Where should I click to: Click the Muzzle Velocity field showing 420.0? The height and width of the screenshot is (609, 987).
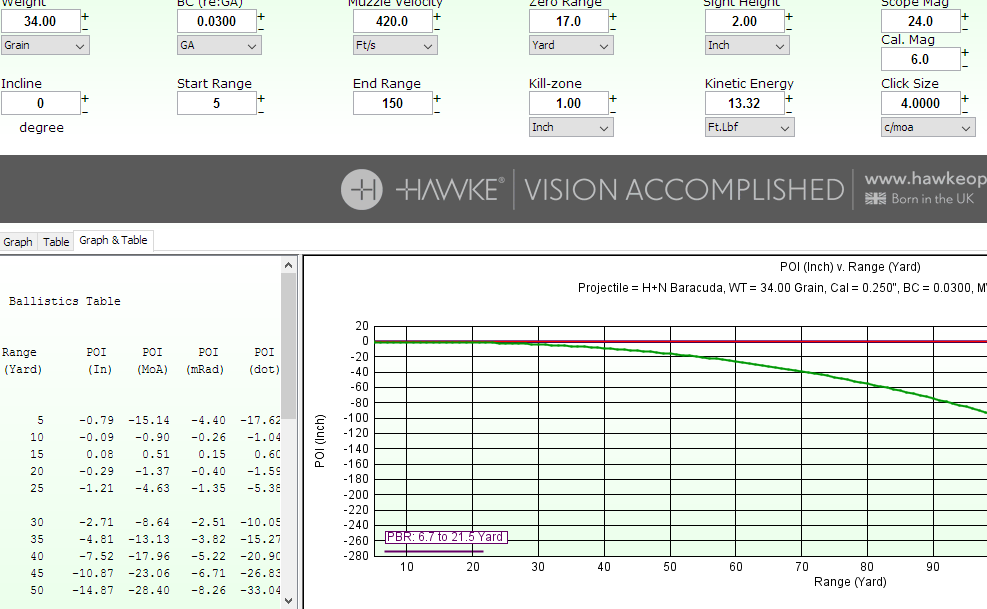pyautogui.click(x=392, y=21)
